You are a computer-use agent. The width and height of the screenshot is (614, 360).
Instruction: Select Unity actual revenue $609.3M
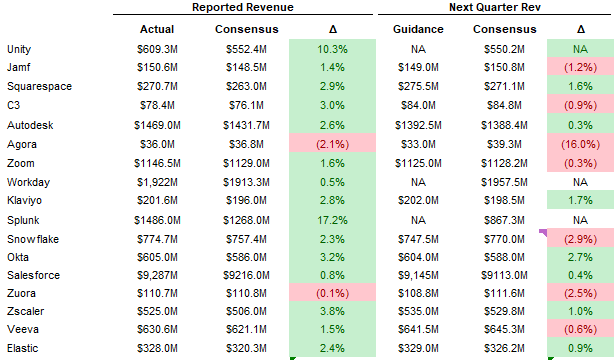[157, 49]
